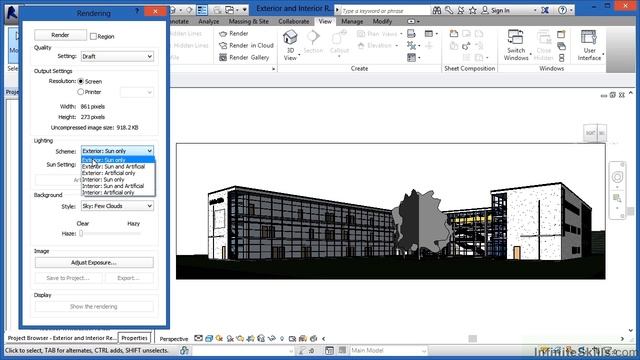Click the Cascade Windows icon
Screen dimensions: 640x360
(x=562, y=46)
